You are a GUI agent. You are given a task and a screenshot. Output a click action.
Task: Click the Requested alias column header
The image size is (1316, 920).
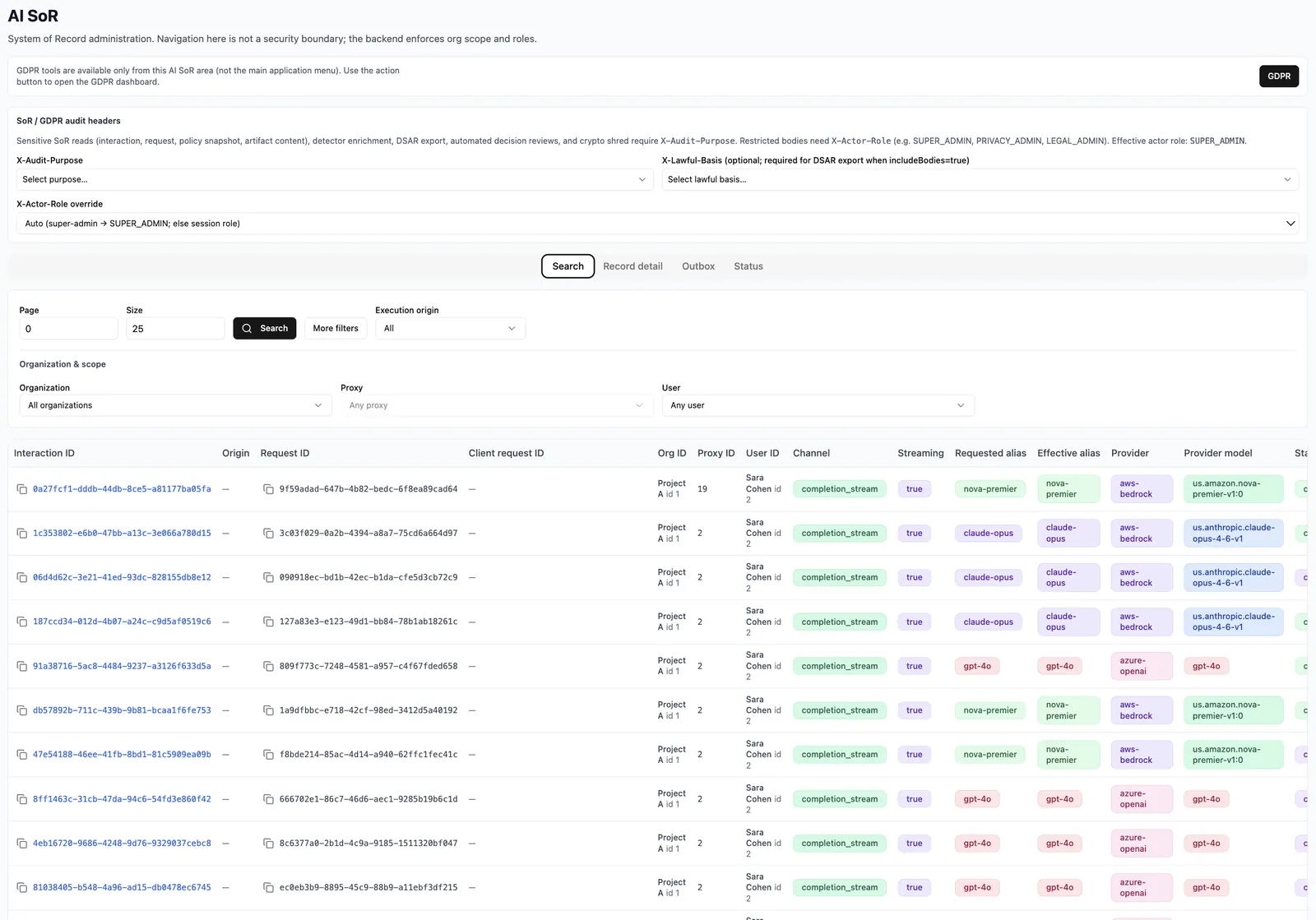click(x=990, y=453)
